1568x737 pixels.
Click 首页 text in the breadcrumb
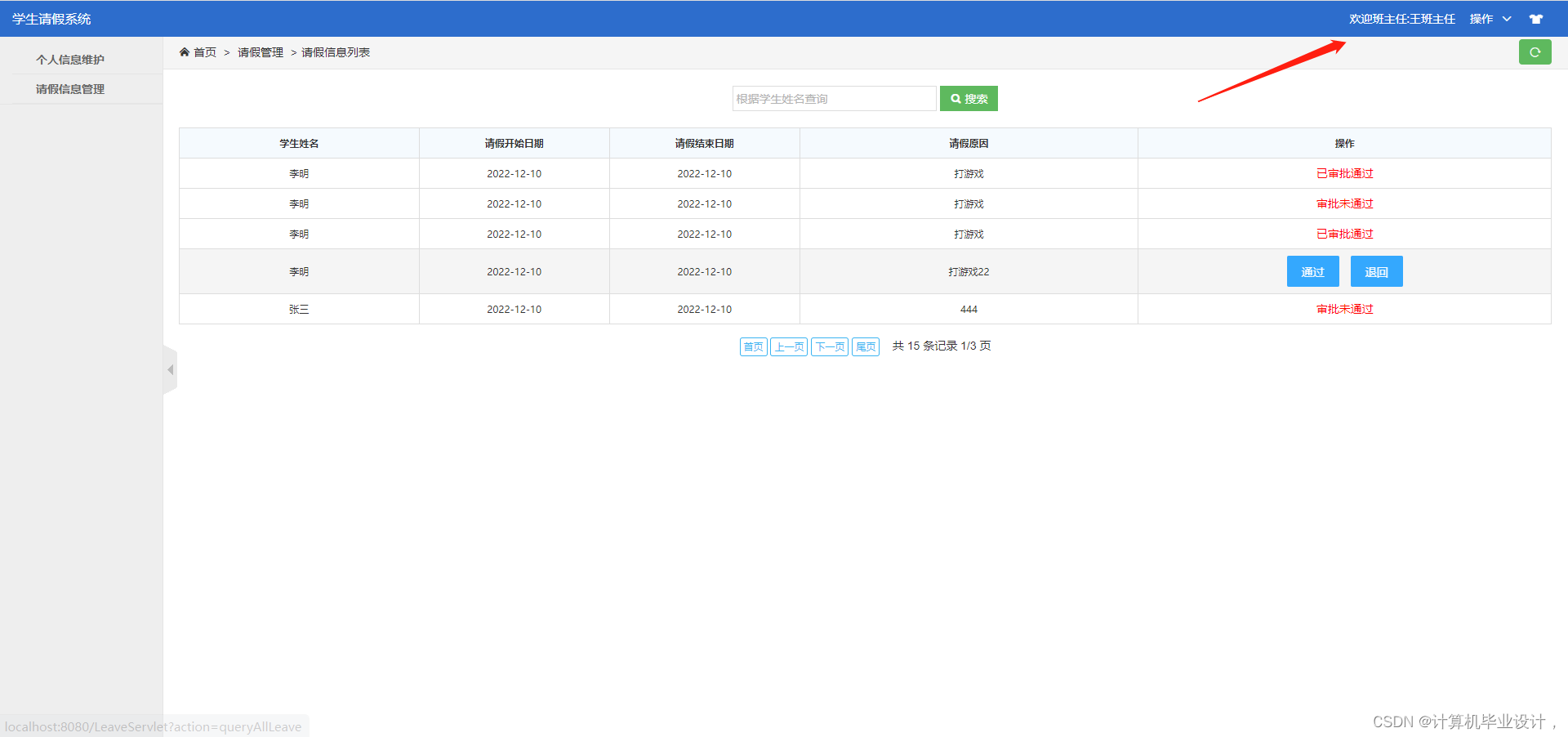pos(205,52)
